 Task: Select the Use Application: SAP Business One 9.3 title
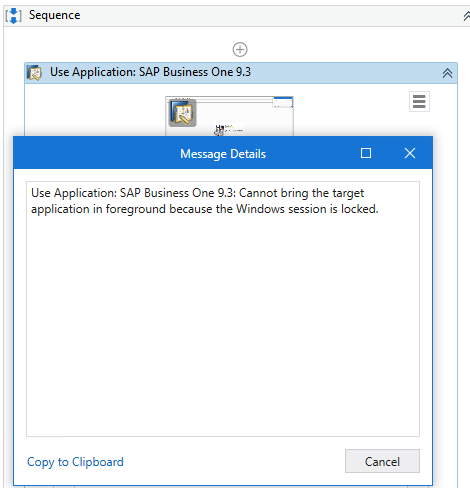[150, 72]
